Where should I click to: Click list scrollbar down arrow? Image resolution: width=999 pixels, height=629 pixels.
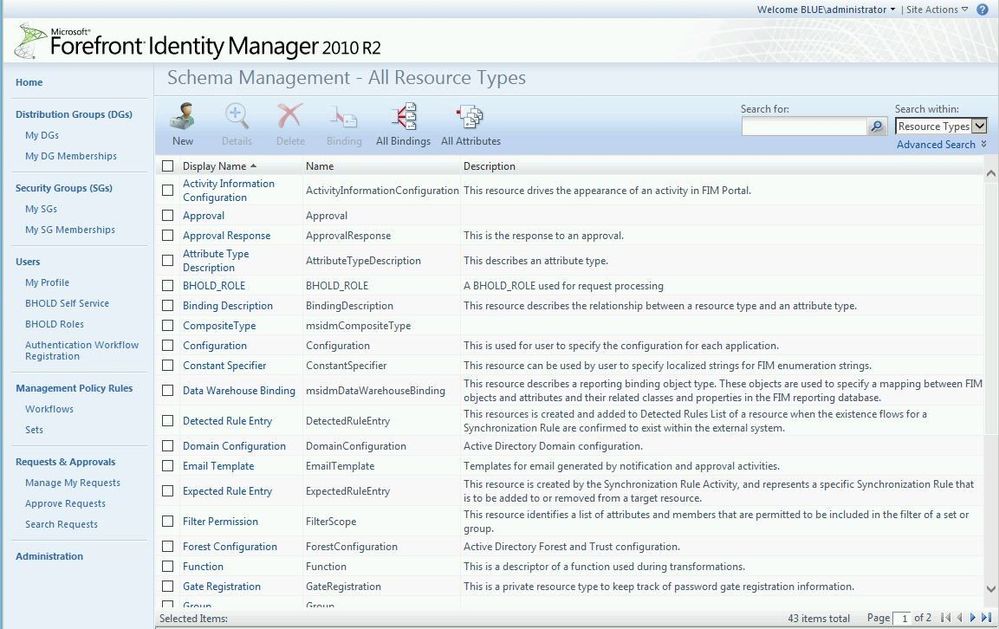[991, 588]
